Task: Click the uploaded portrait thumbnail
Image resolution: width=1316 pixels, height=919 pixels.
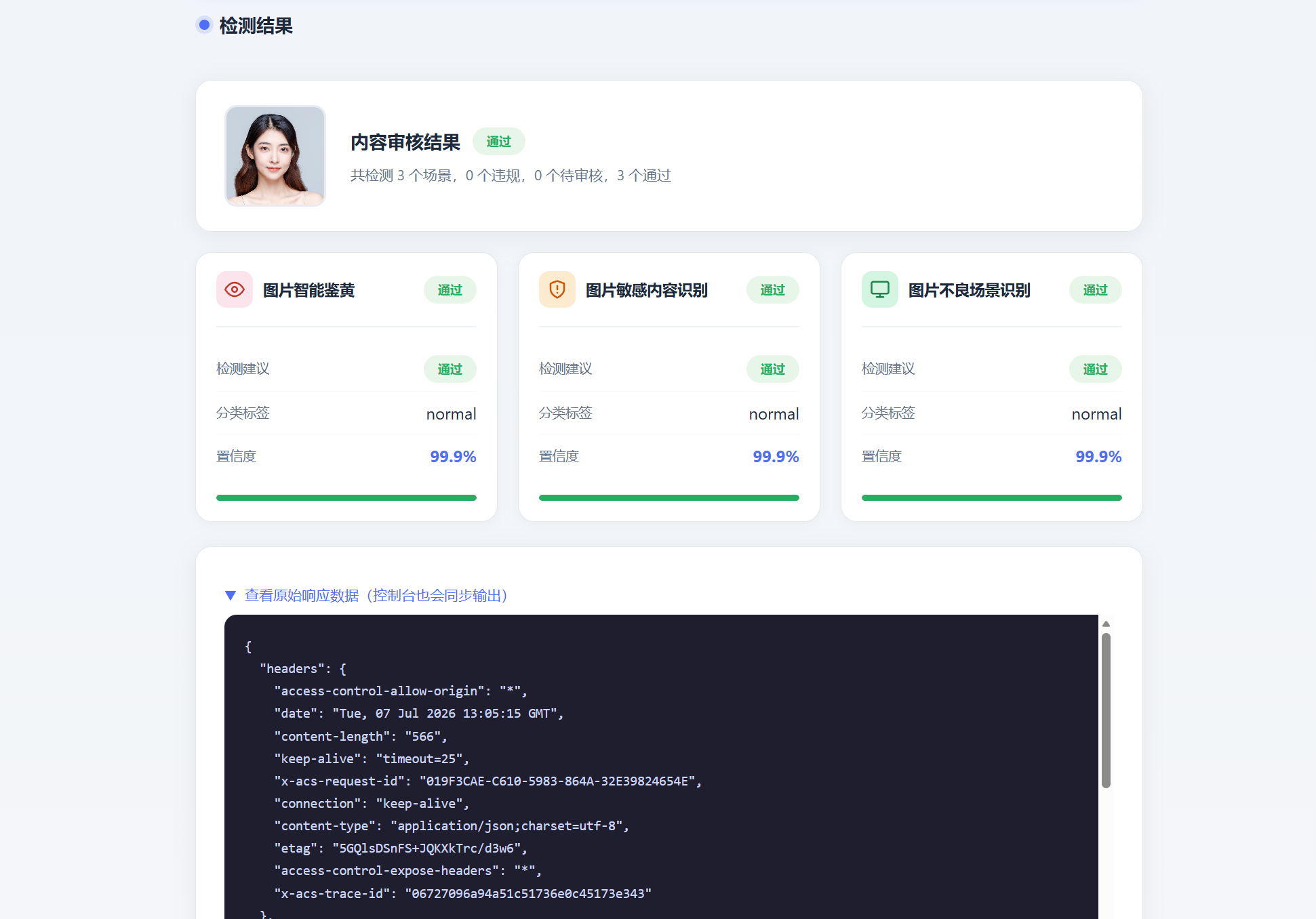Action: tap(275, 156)
